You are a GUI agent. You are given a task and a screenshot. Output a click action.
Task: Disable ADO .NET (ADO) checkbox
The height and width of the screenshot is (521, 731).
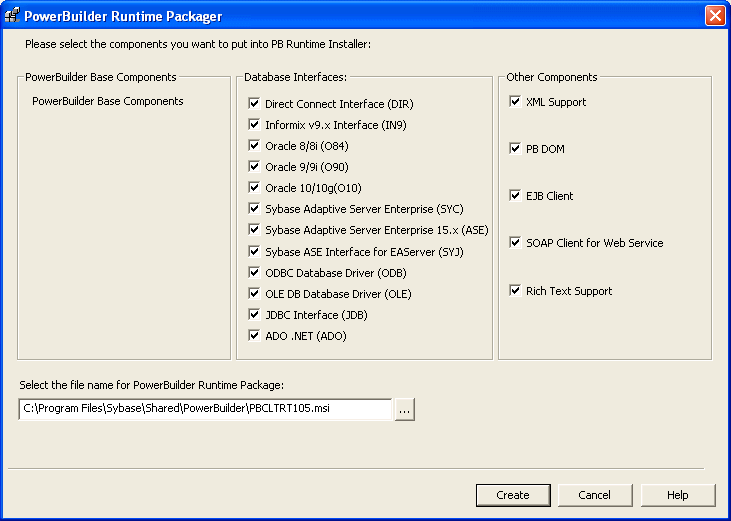pyautogui.click(x=254, y=336)
